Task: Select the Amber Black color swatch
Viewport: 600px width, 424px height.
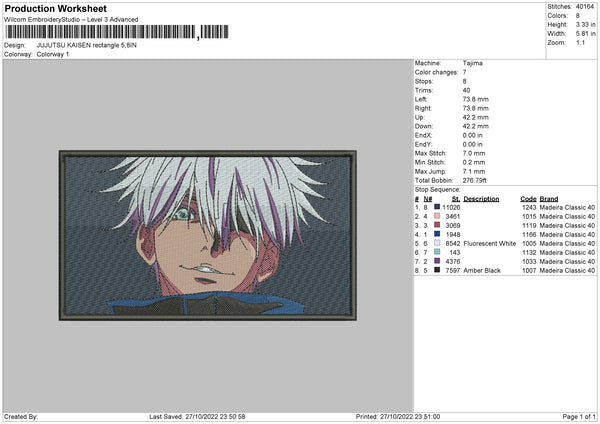Action: click(436, 270)
